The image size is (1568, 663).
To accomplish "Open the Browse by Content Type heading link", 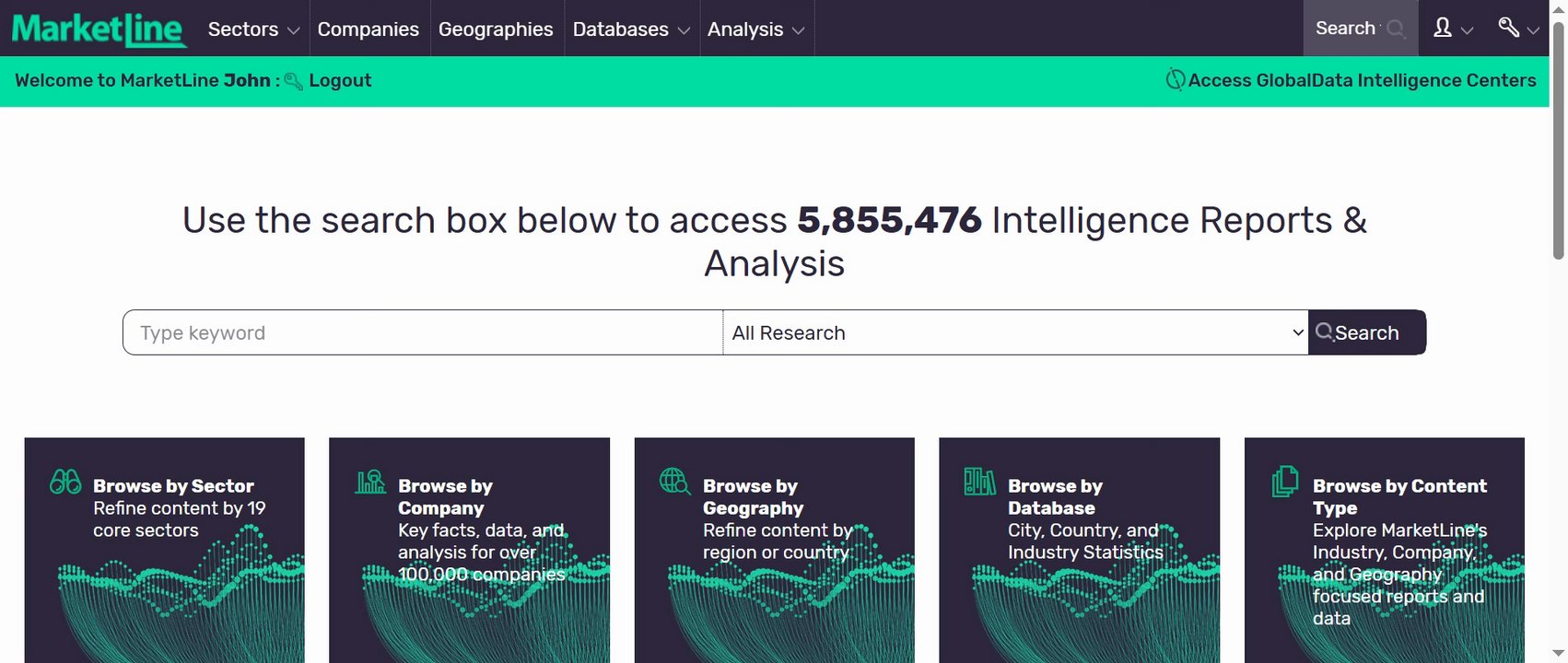I will [1399, 497].
